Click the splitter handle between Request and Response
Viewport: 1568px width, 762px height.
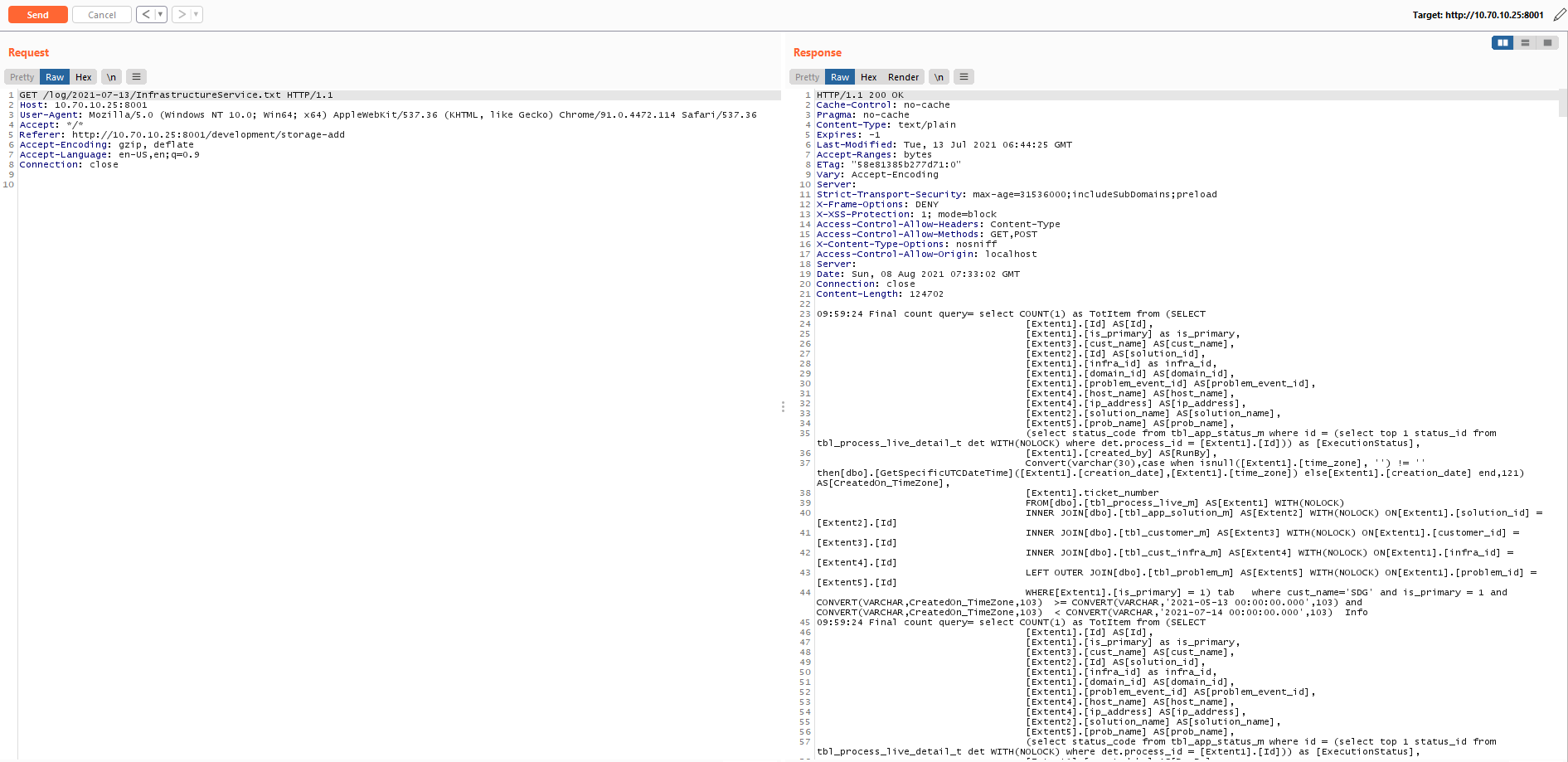coord(783,406)
